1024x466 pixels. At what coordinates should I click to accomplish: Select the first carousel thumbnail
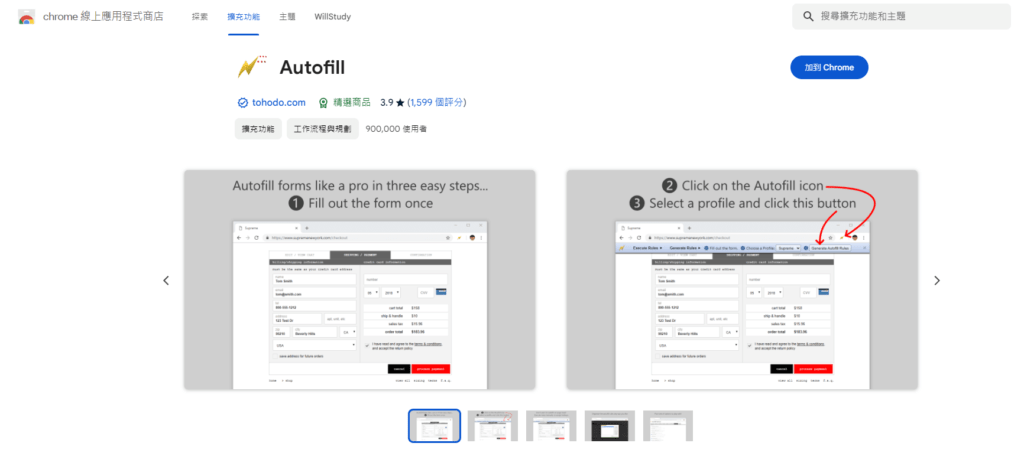tap(434, 426)
